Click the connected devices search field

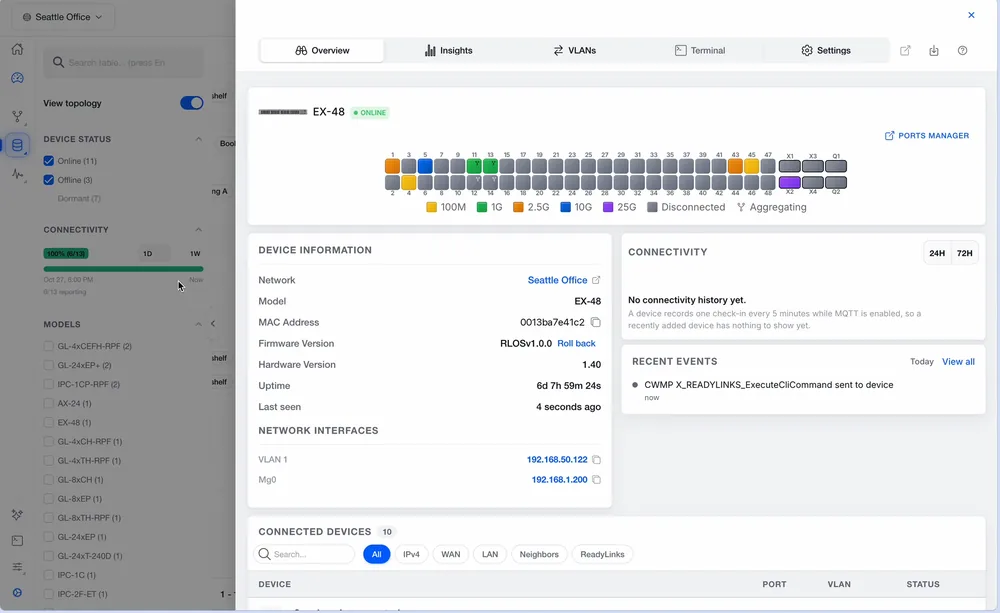[304, 554]
